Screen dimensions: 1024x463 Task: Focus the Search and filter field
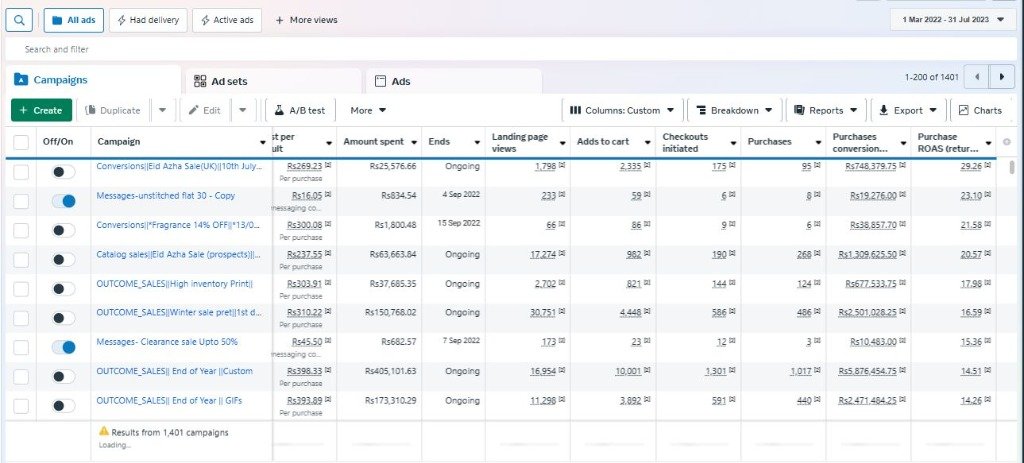(x=509, y=49)
